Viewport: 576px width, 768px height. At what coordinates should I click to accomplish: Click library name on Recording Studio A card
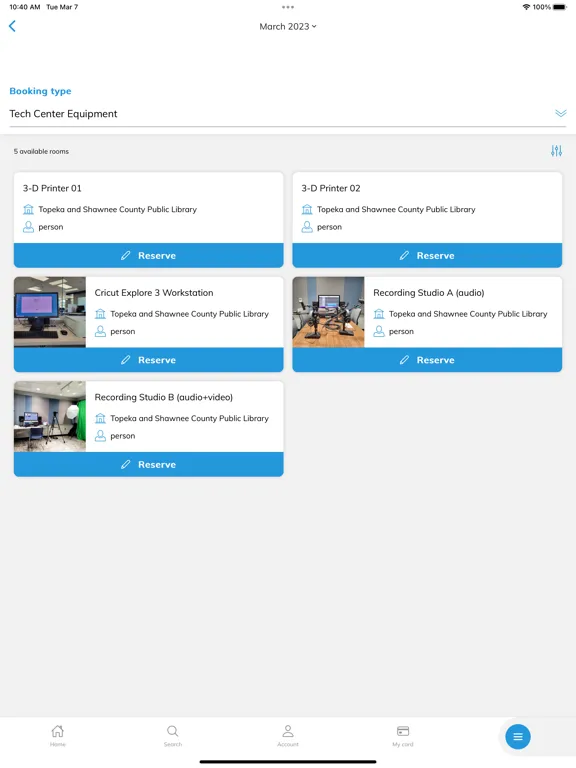pyautogui.click(x=468, y=314)
